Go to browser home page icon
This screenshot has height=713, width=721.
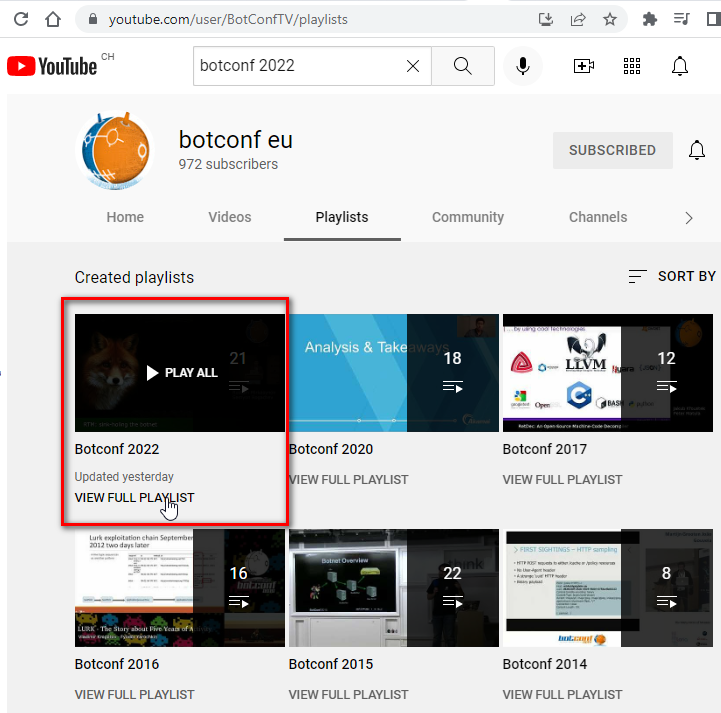pos(53,19)
